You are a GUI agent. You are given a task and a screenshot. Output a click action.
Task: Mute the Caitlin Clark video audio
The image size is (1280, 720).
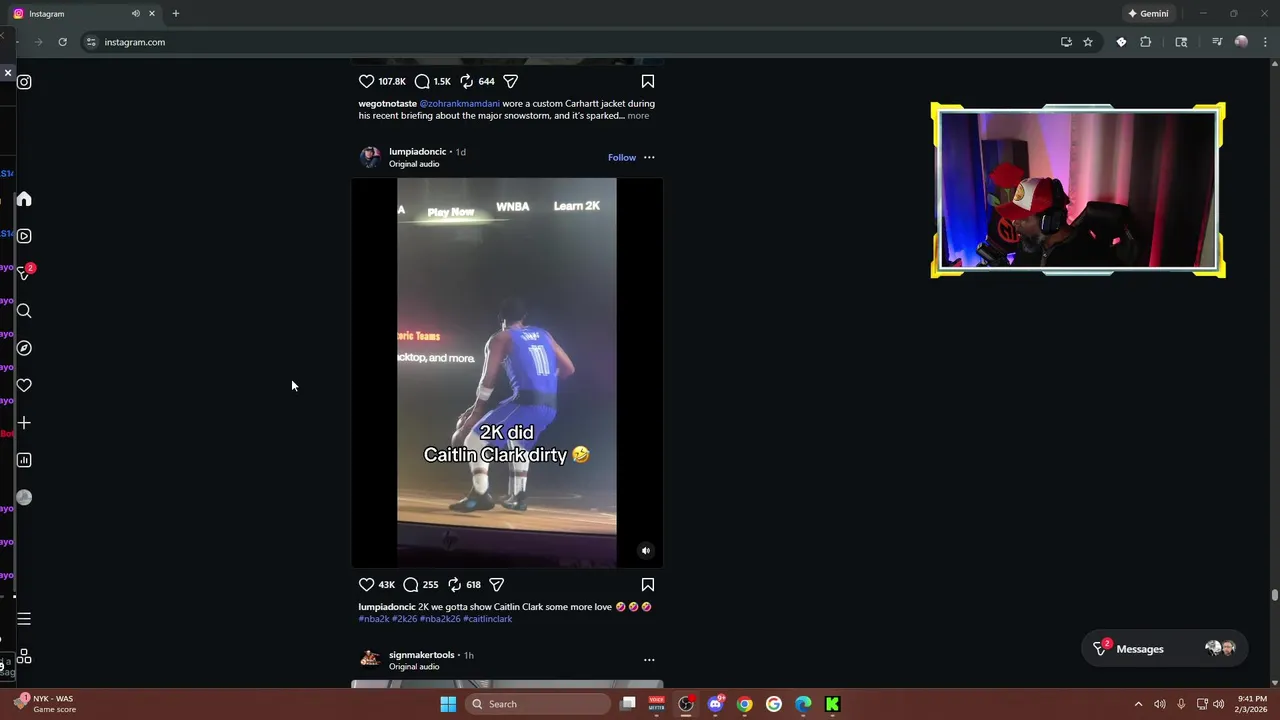646,550
